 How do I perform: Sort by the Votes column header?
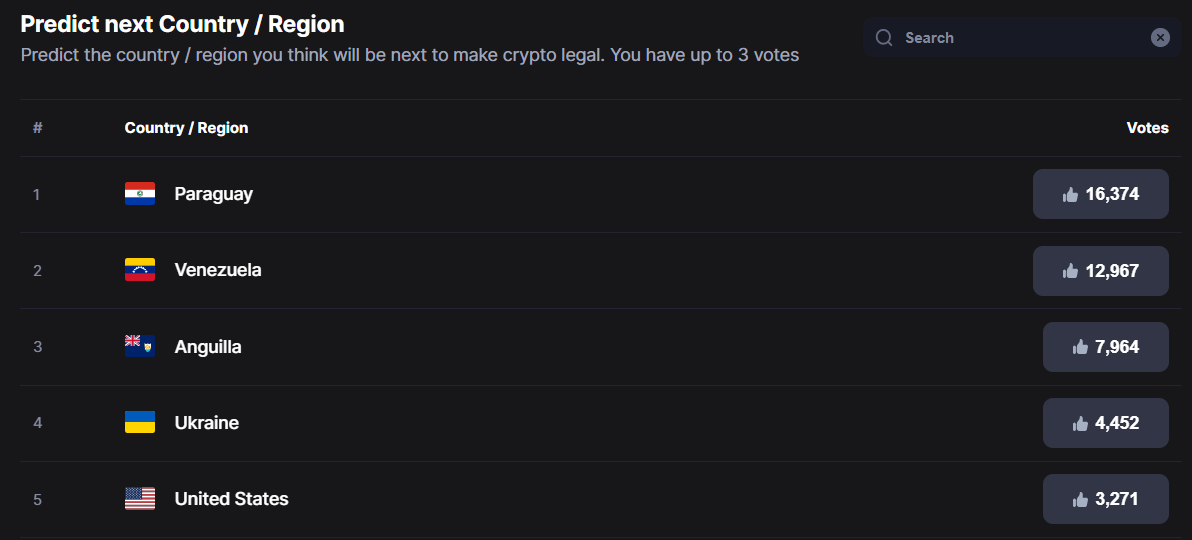(1147, 128)
